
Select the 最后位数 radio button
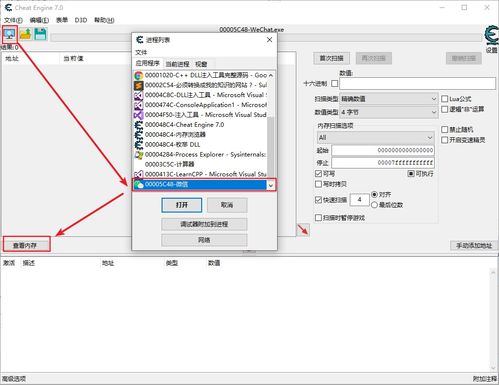(374, 205)
